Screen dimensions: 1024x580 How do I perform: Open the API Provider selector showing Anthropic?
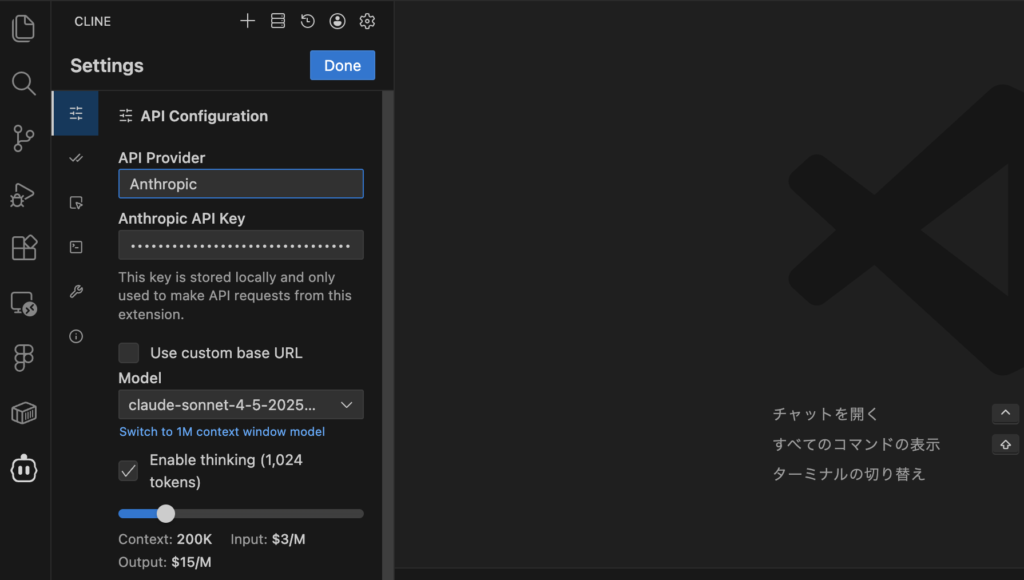(x=241, y=184)
